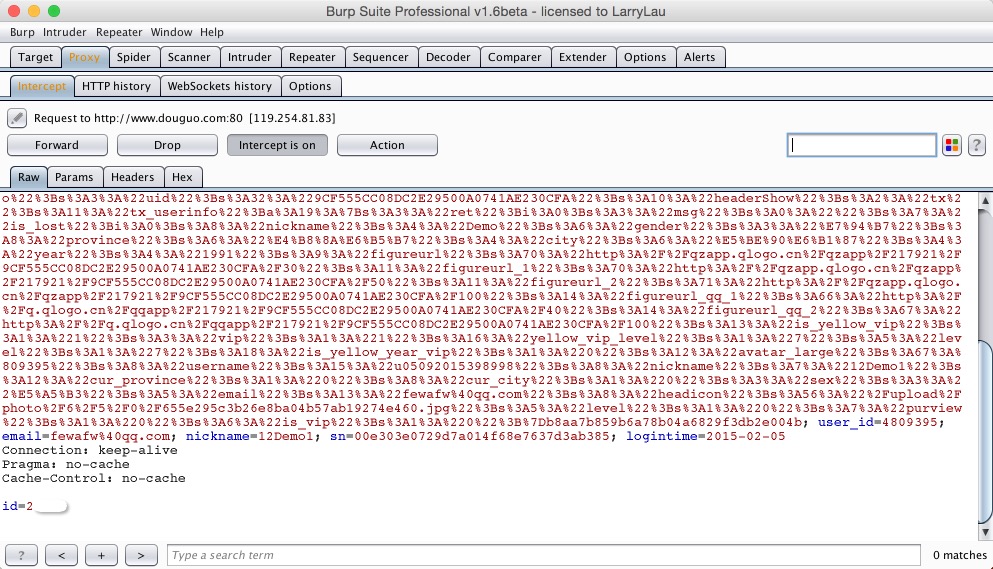Open the Intruder tool tab
The height and width of the screenshot is (569, 993).
pyautogui.click(x=250, y=57)
